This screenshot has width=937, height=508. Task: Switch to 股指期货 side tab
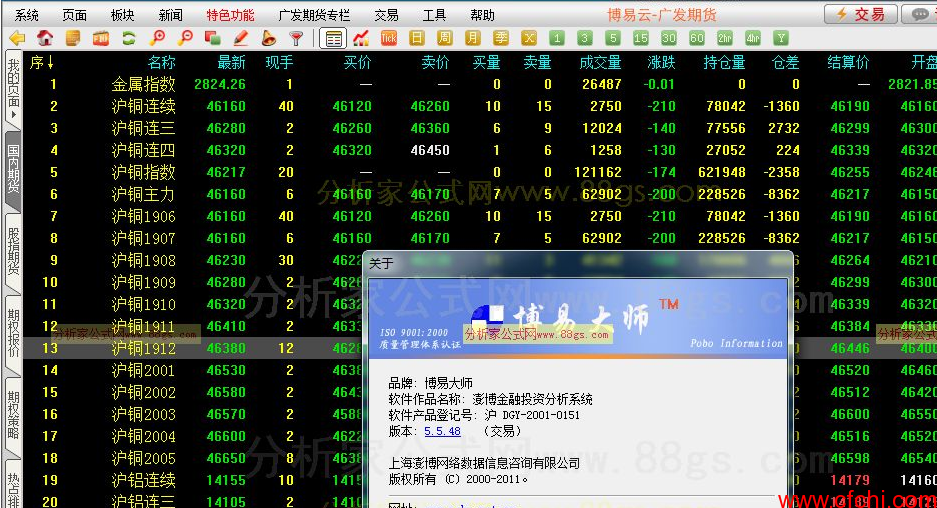tap(13, 252)
